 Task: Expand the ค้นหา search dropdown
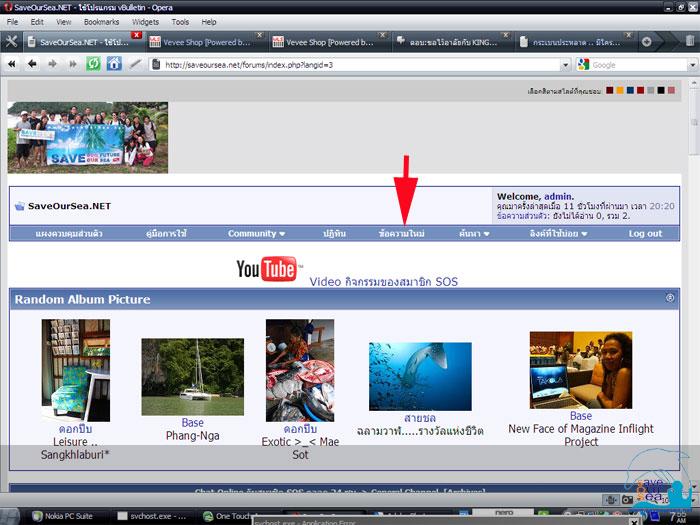click(x=474, y=233)
